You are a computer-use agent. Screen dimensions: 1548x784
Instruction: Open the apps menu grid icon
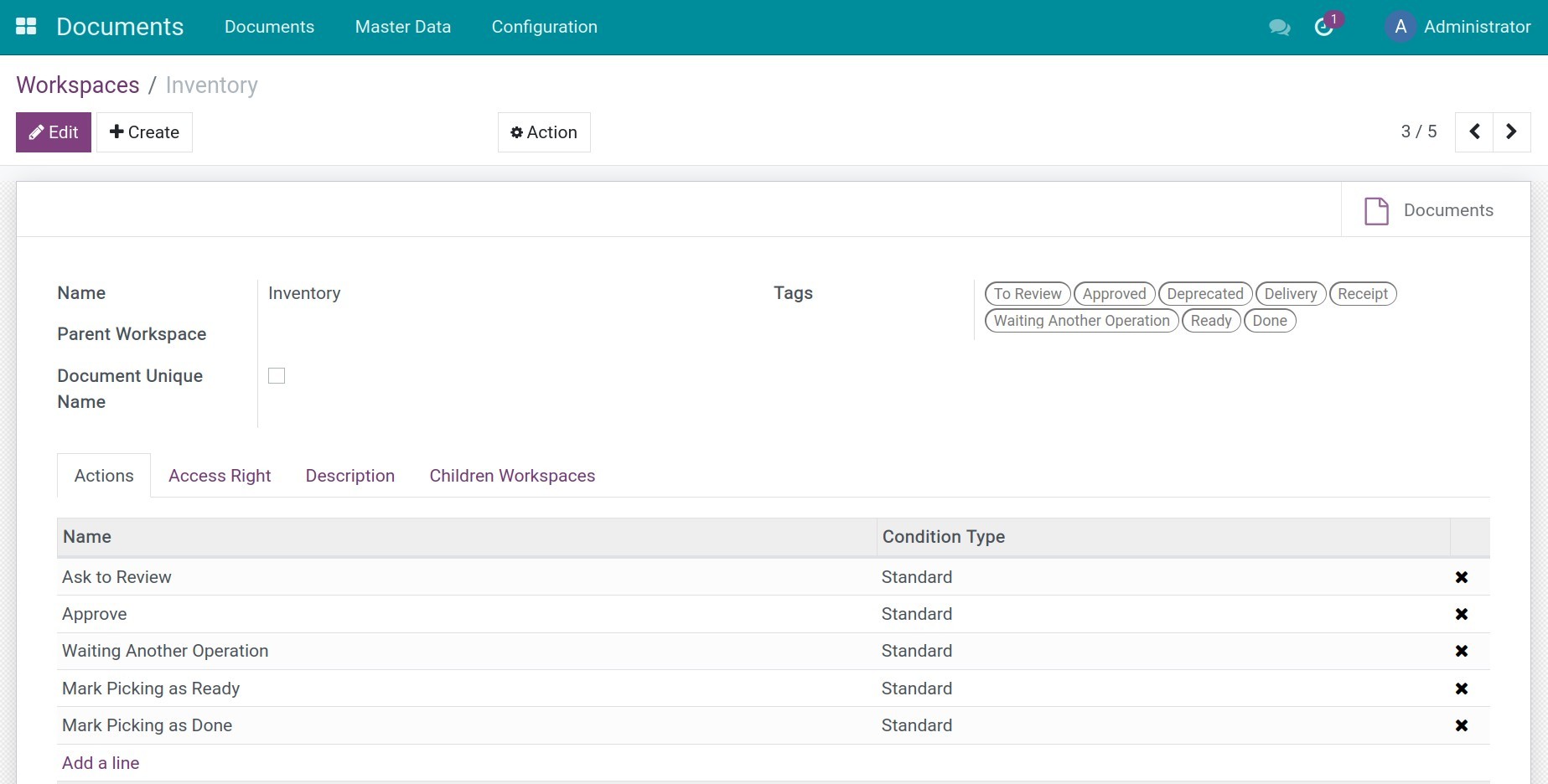coord(26,26)
